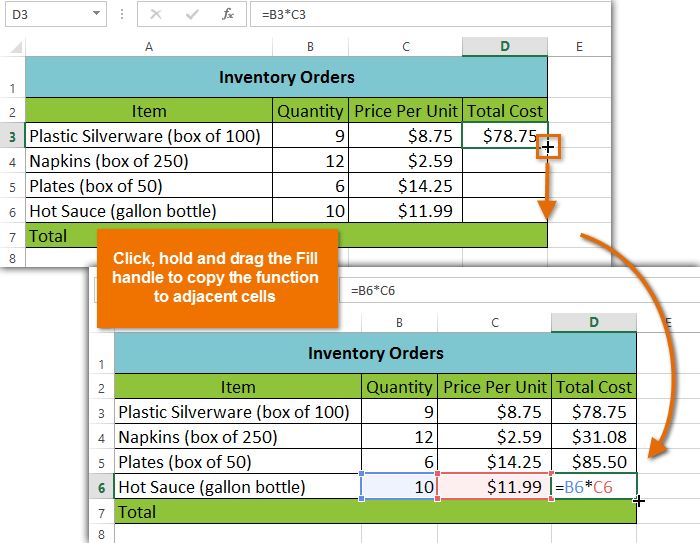The width and height of the screenshot is (700, 543).
Task: Click the Inventory Orders title cell in top sheet
Action: [x=287, y=77]
